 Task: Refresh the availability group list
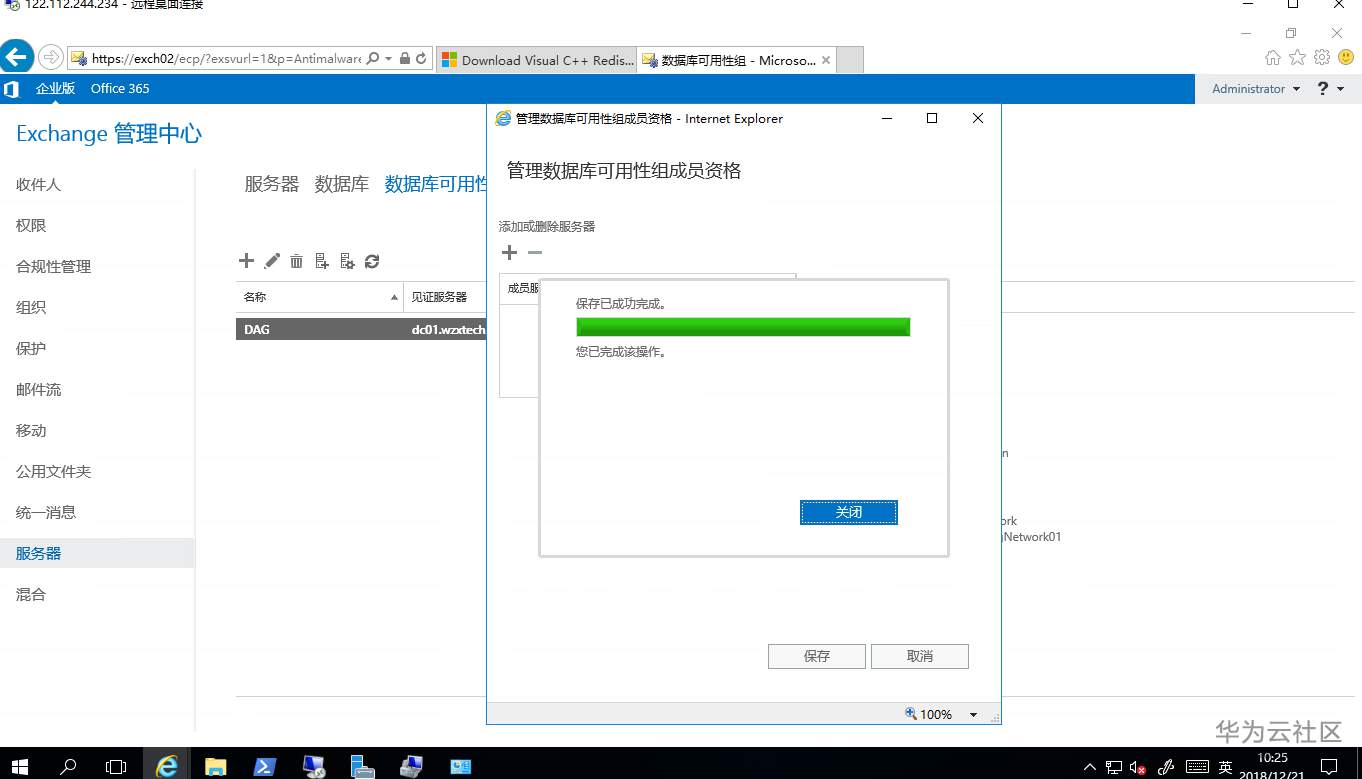click(x=372, y=260)
